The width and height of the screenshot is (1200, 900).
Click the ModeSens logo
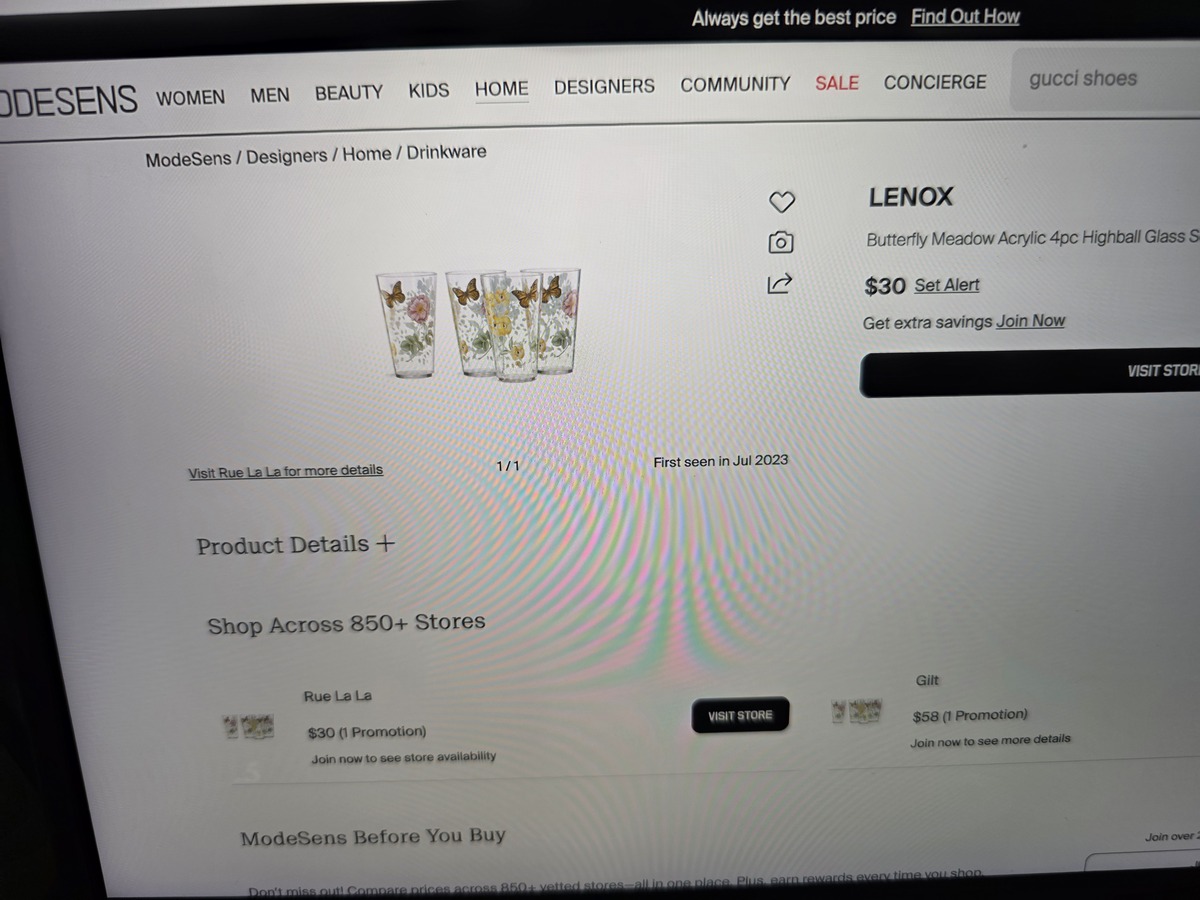click(68, 100)
